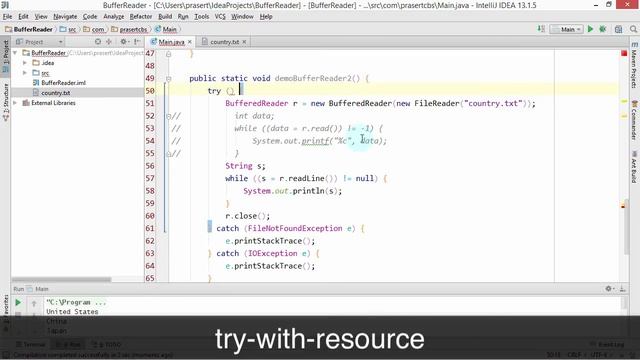Select country.txt in the project tree

(56, 93)
